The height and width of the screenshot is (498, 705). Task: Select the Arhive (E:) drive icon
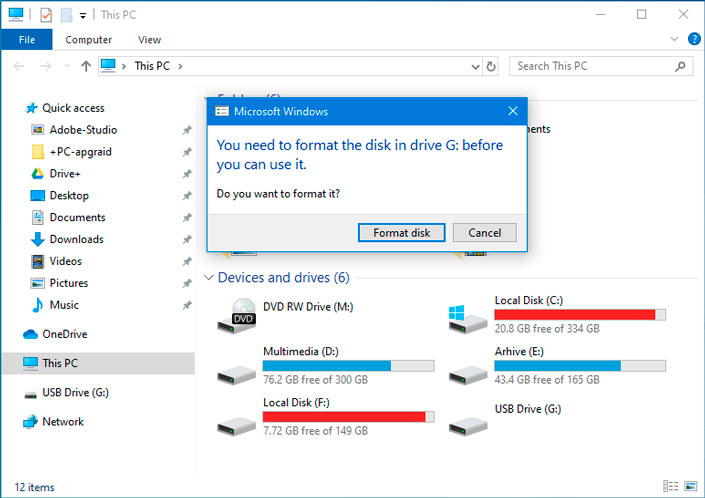pyautogui.click(x=468, y=375)
